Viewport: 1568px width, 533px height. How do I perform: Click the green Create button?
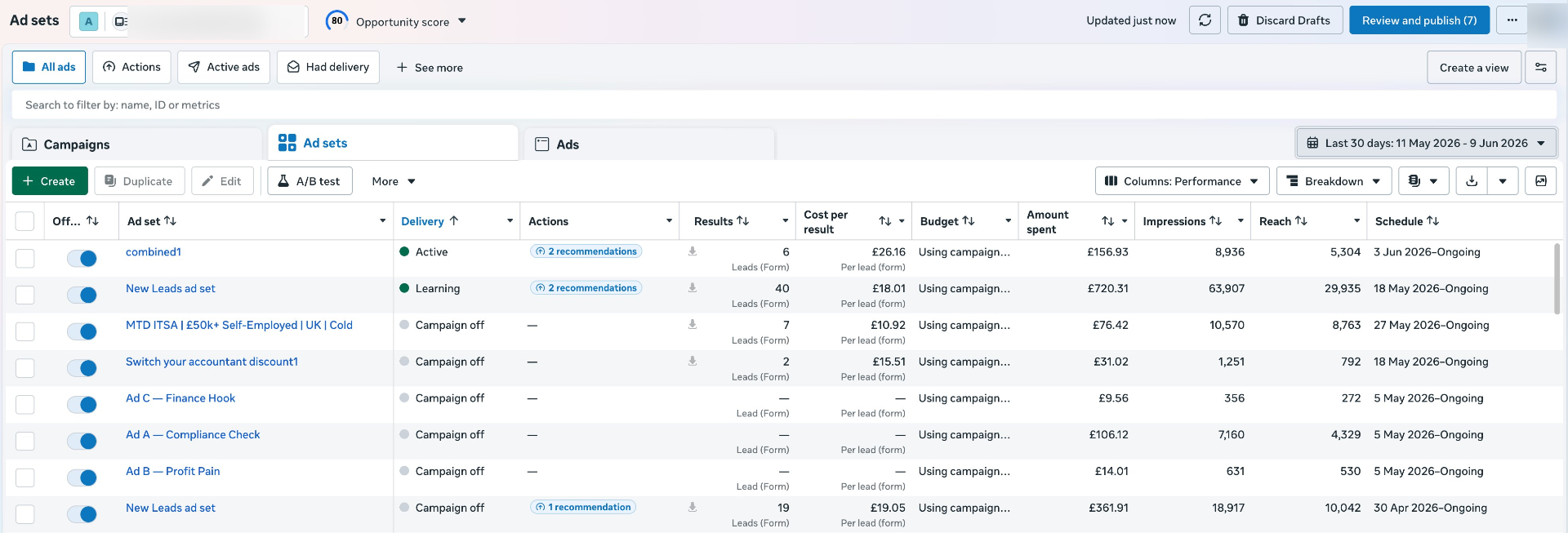point(49,181)
